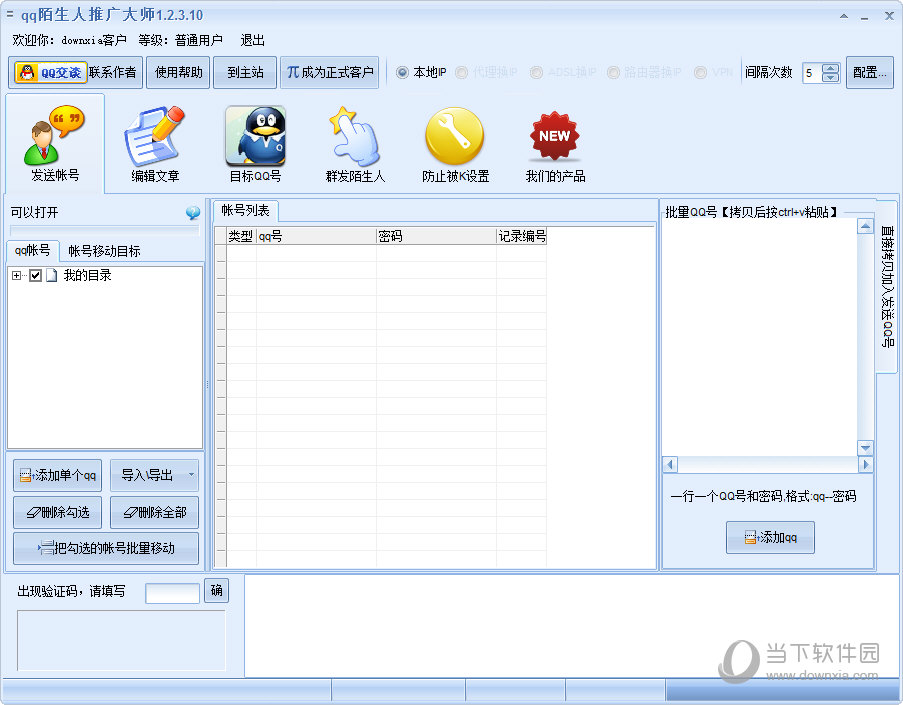Open the 配置... settings button
903x705 pixels.
(870, 73)
